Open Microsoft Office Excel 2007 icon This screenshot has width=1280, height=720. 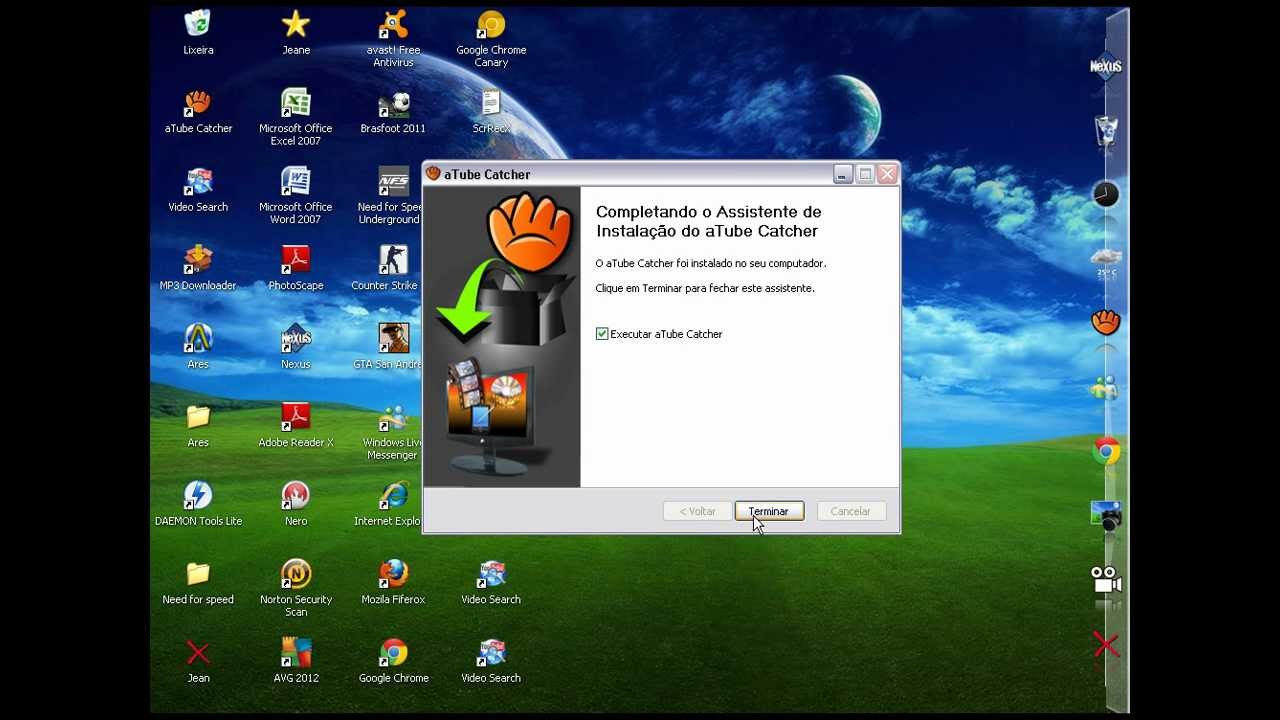[295, 117]
